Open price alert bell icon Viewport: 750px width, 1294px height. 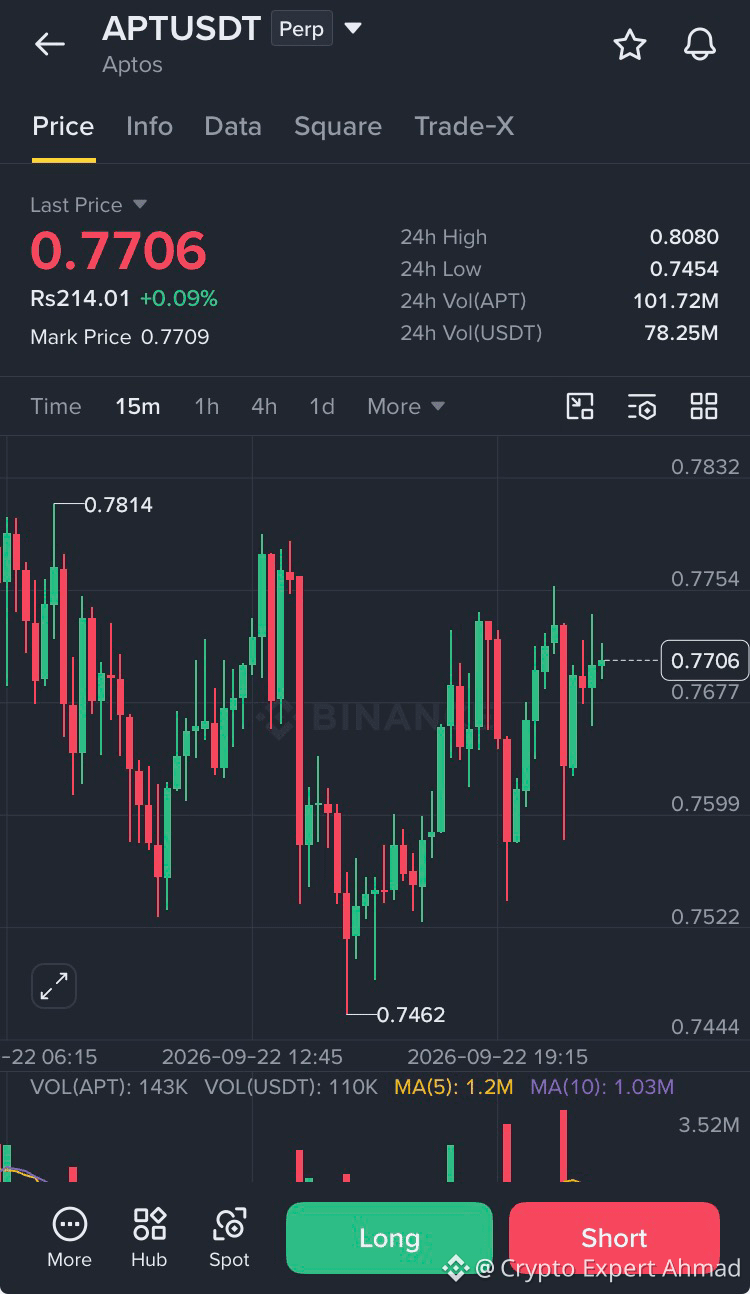(700, 44)
